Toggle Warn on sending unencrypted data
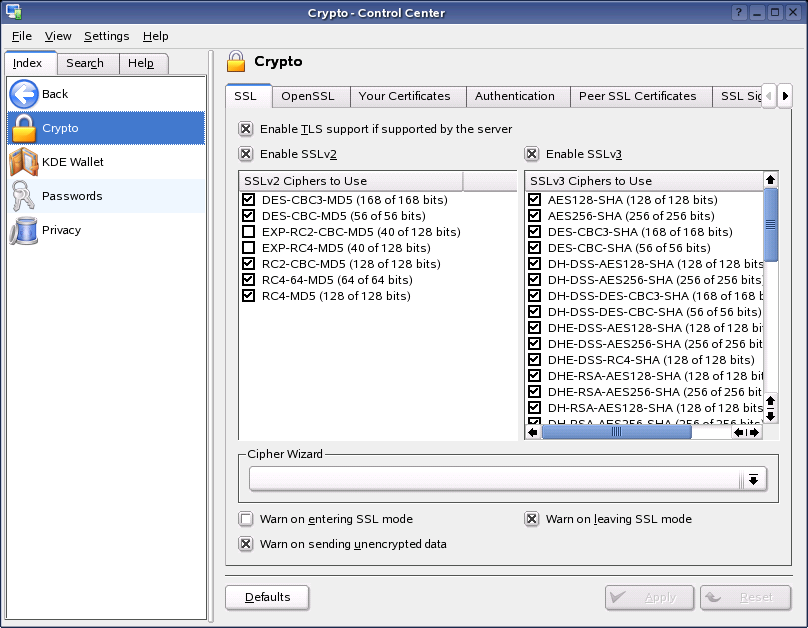Viewport: 808px width, 628px height. click(246, 544)
